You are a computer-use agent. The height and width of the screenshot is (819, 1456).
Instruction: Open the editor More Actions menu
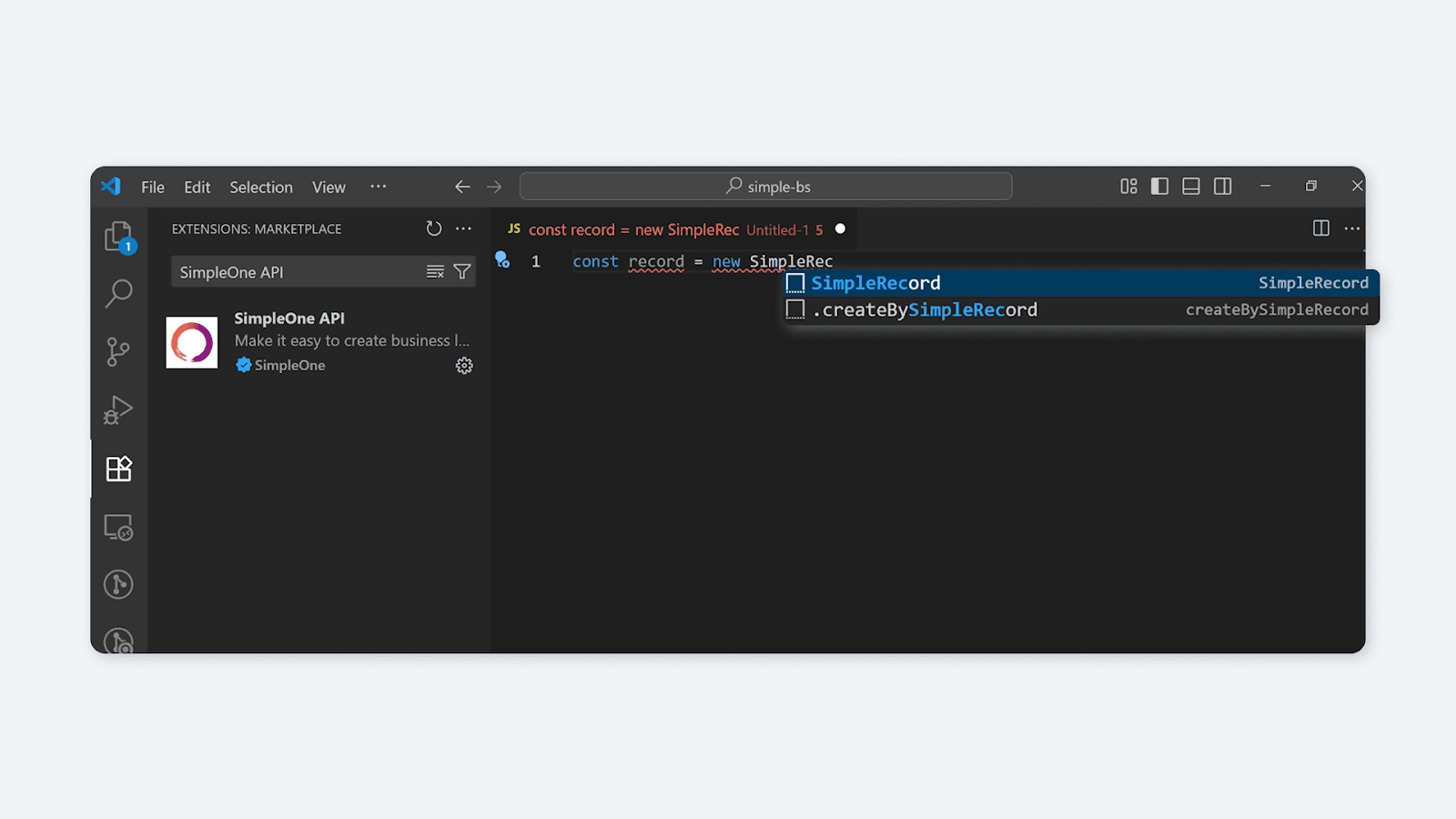click(x=1351, y=228)
